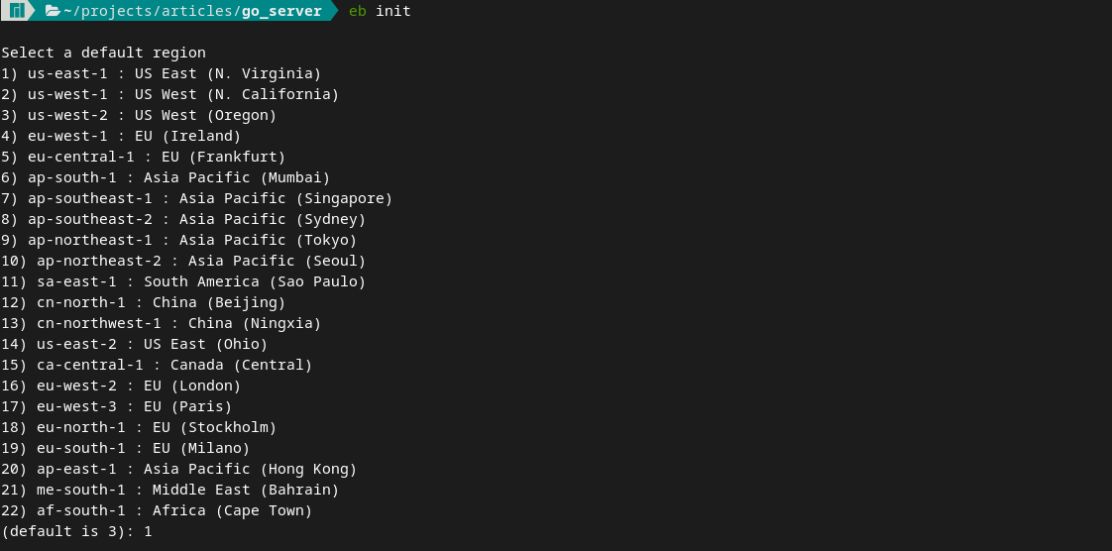Choose the ap-northeast-1 Tokyo line
This screenshot has width=1112, height=551.
click(x=179, y=240)
